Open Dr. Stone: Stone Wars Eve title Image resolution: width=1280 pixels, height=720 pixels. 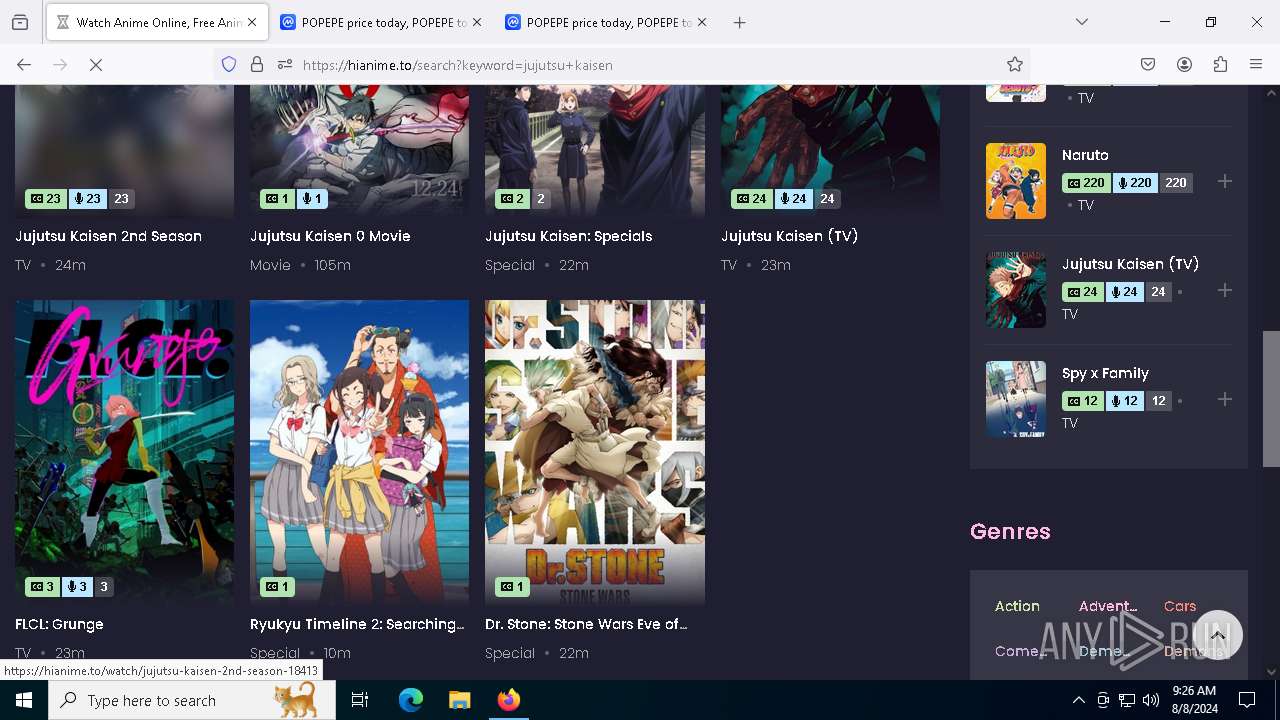click(586, 624)
